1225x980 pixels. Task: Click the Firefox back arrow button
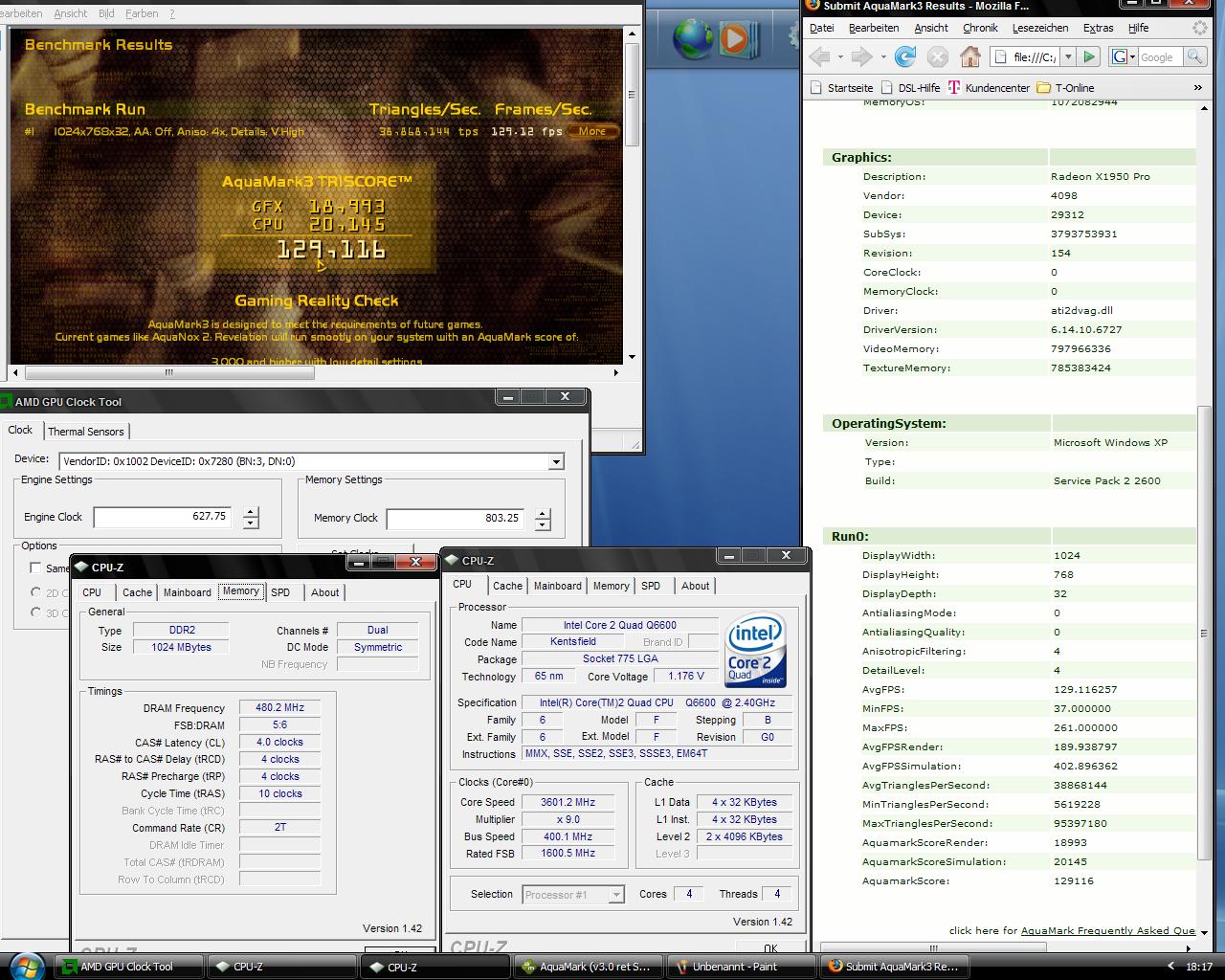pos(819,57)
